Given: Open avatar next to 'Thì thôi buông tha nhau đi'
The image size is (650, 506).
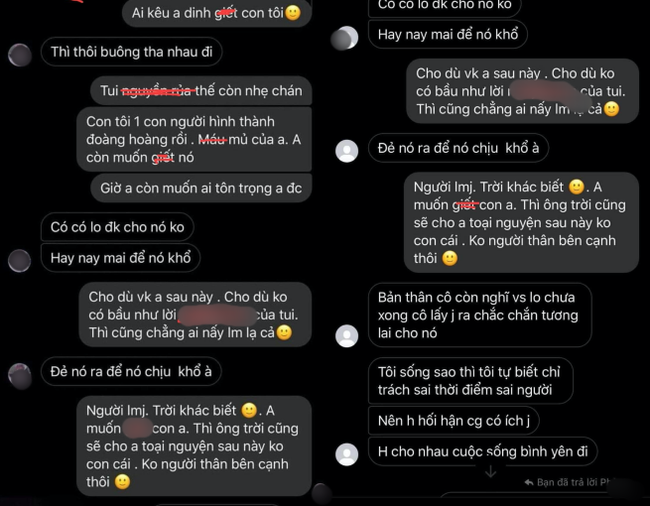Looking at the screenshot, I should 20,55.
